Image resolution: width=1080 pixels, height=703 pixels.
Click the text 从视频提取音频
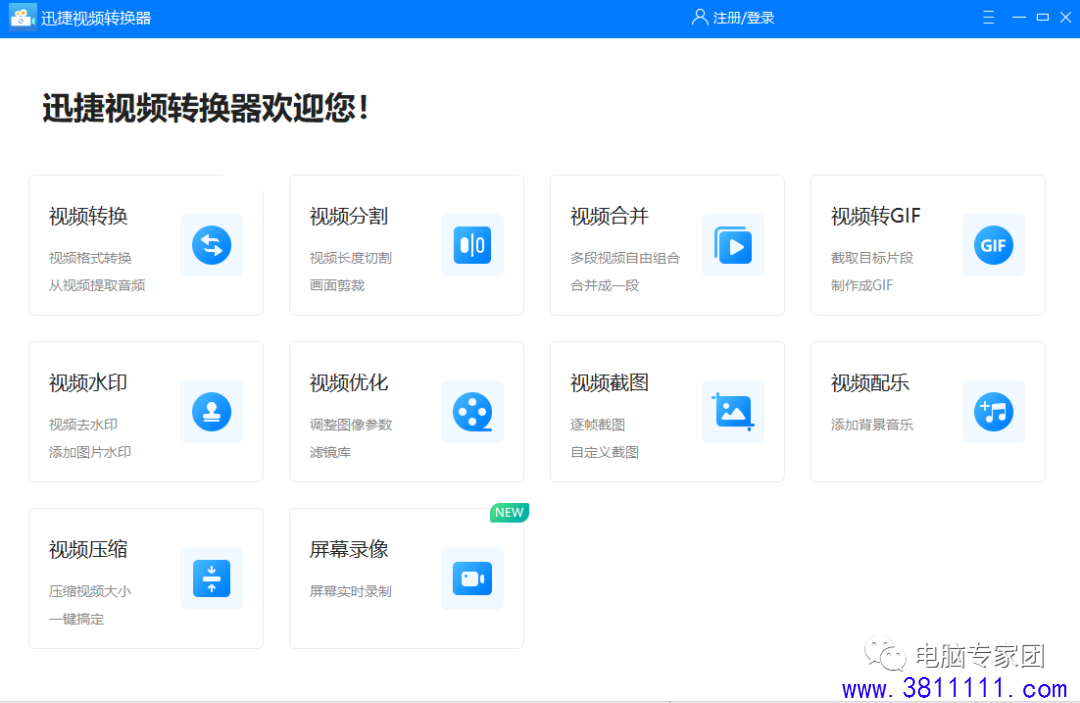pyautogui.click(x=97, y=286)
